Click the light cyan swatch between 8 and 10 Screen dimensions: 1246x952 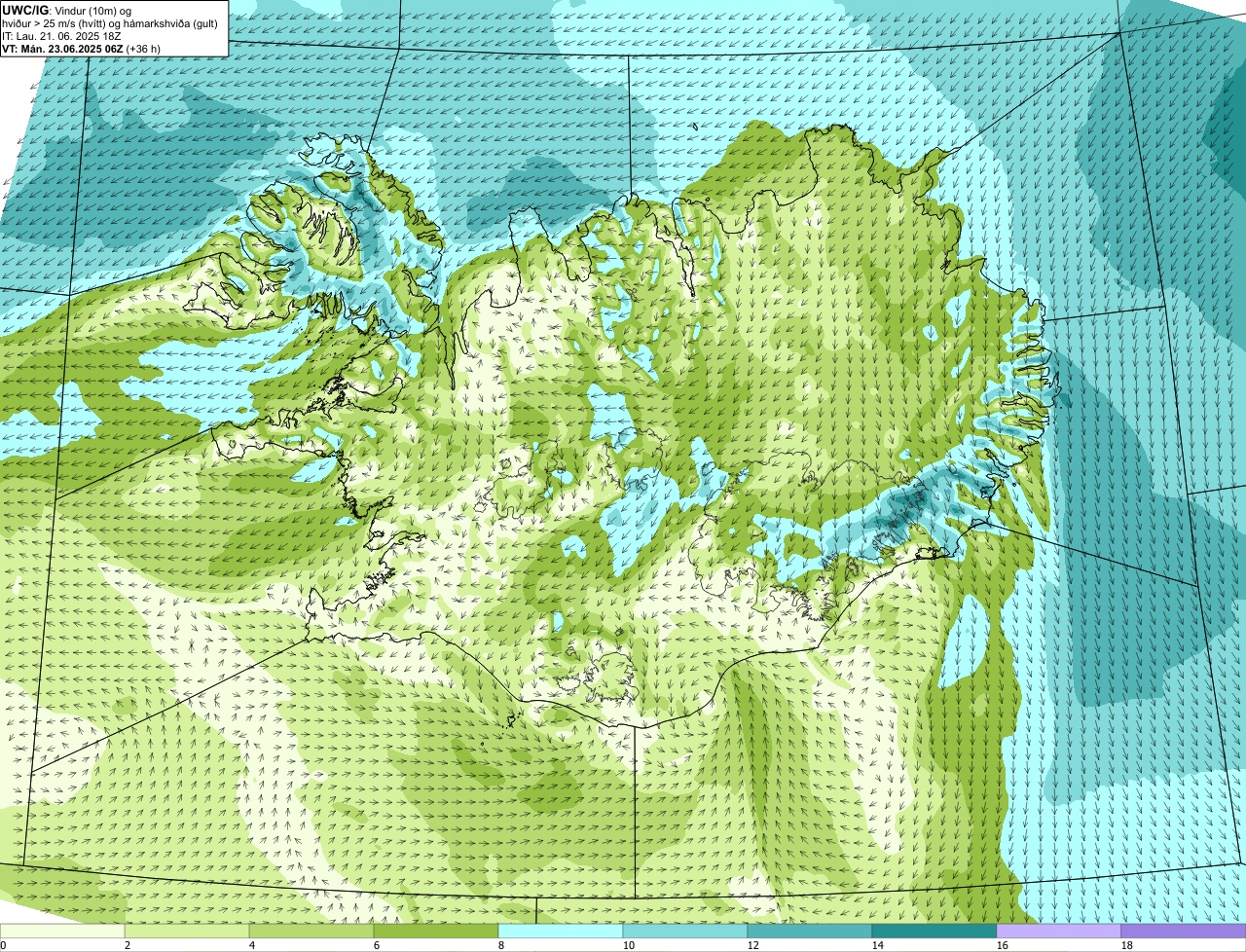pos(561,932)
